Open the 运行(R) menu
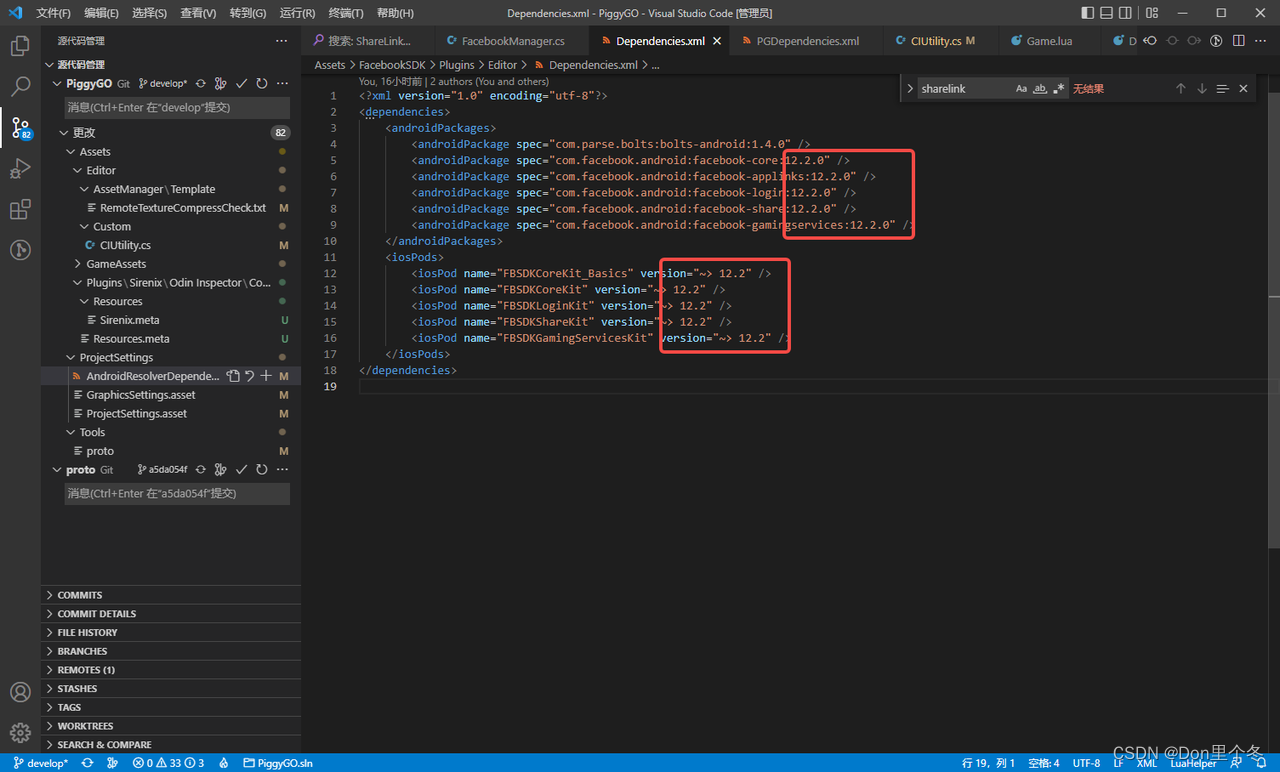Screen dimensions: 1280x772 [x=297, y=13]
